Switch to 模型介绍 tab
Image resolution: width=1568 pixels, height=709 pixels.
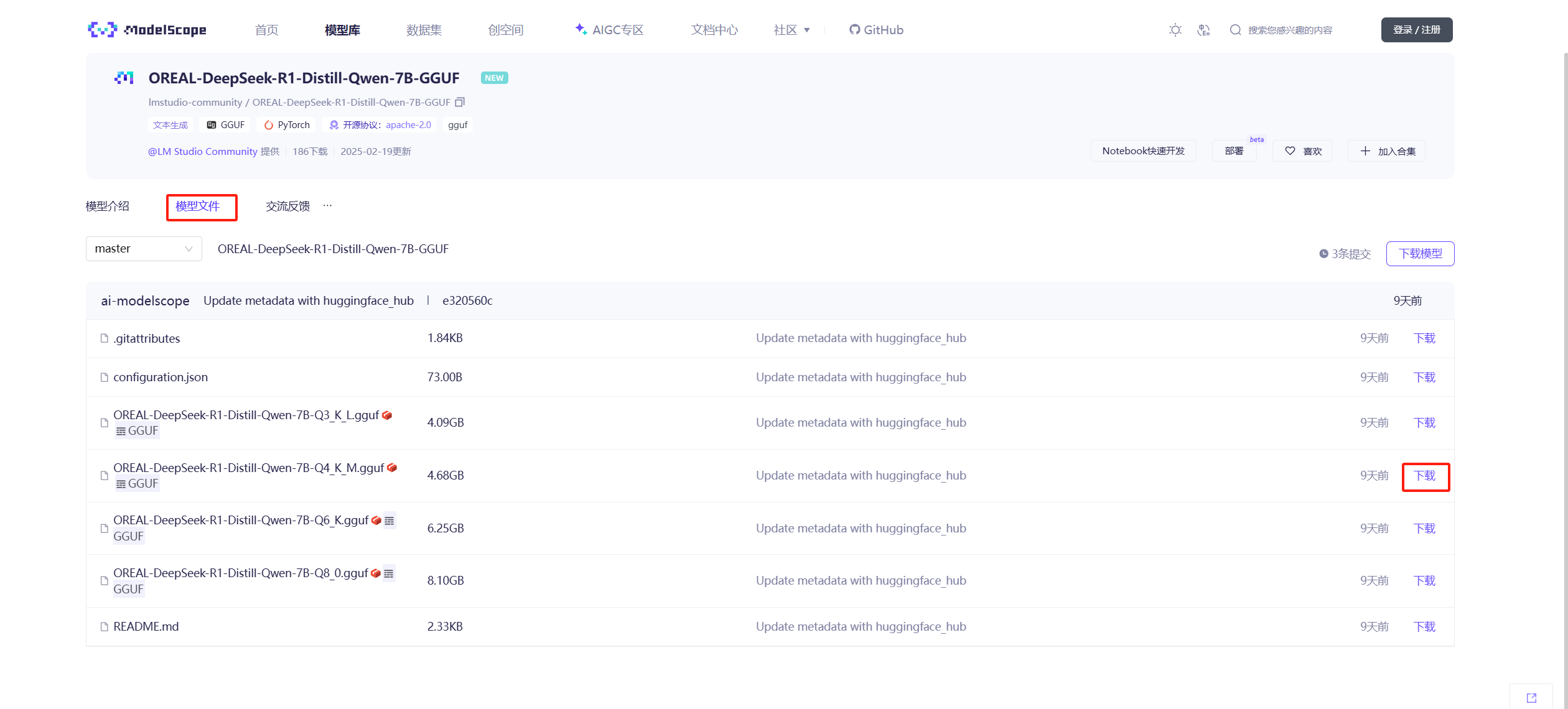click(108, 206)
